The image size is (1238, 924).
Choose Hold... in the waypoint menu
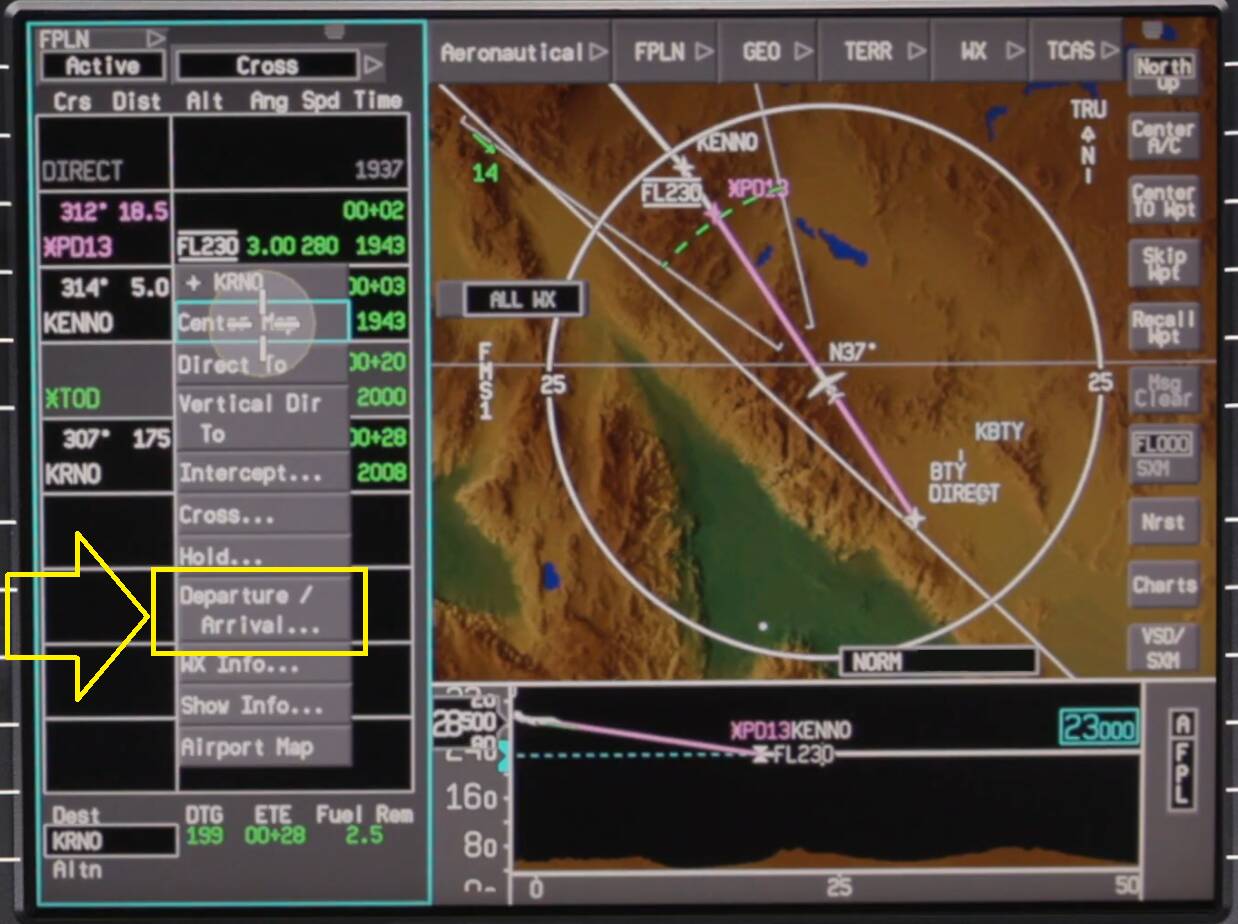[x=263, y=555]
